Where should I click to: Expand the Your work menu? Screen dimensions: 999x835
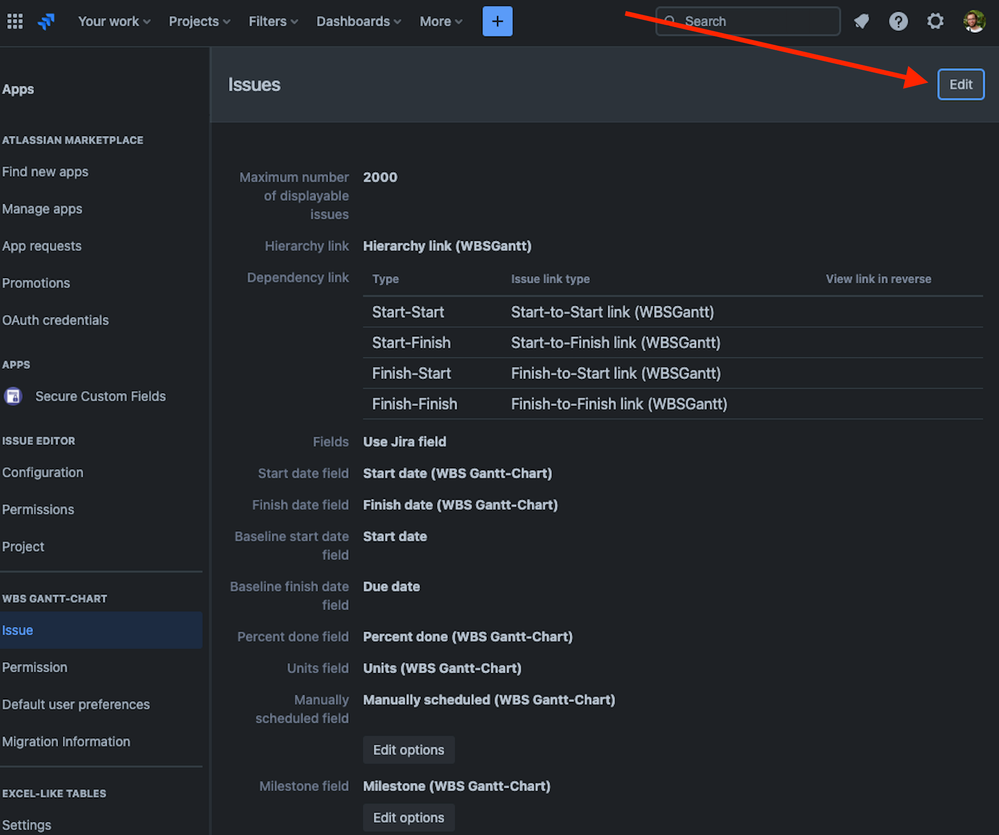tap(114, 21)
